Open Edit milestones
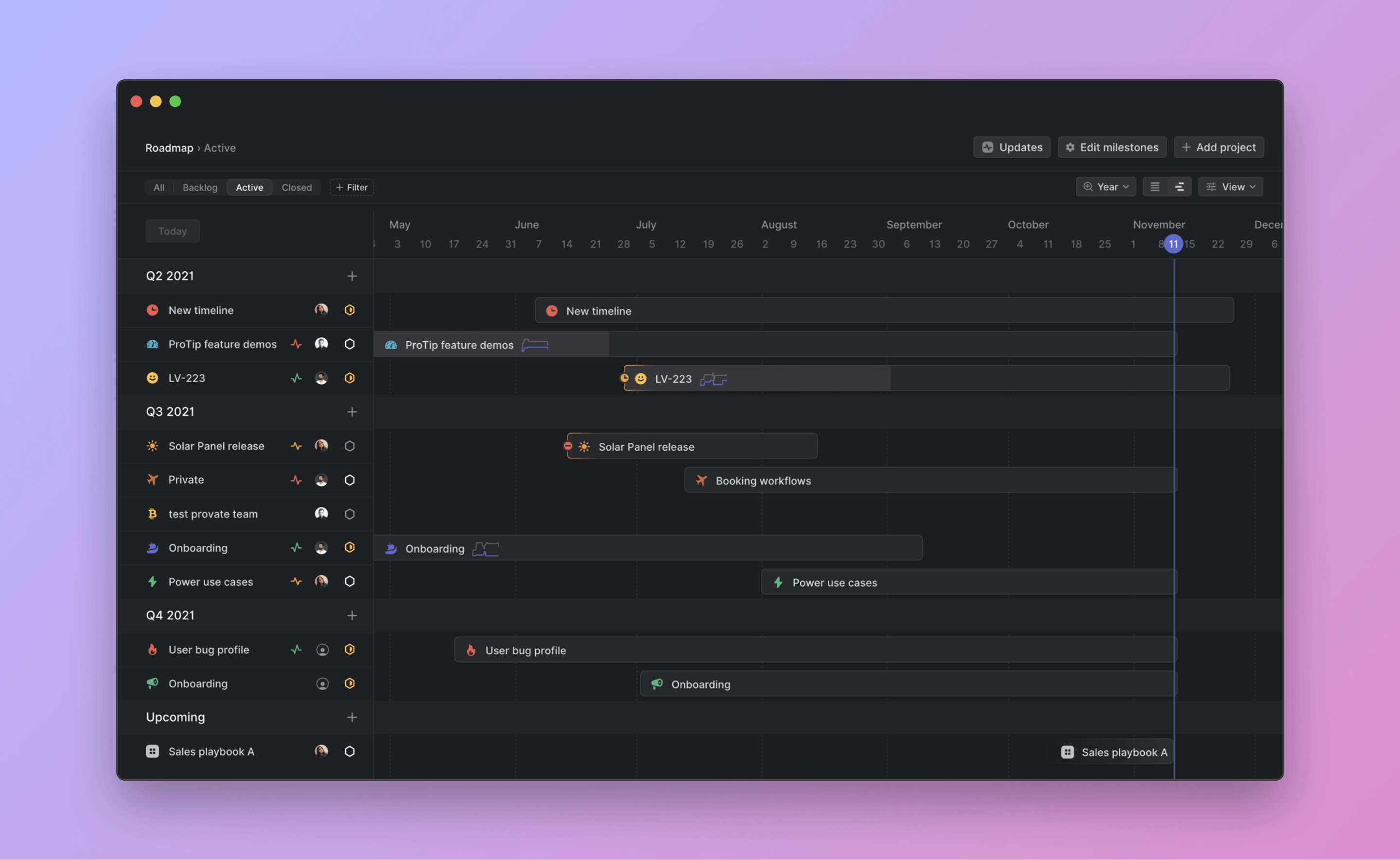The image size is (1400, 860). tap(1112, 147)
